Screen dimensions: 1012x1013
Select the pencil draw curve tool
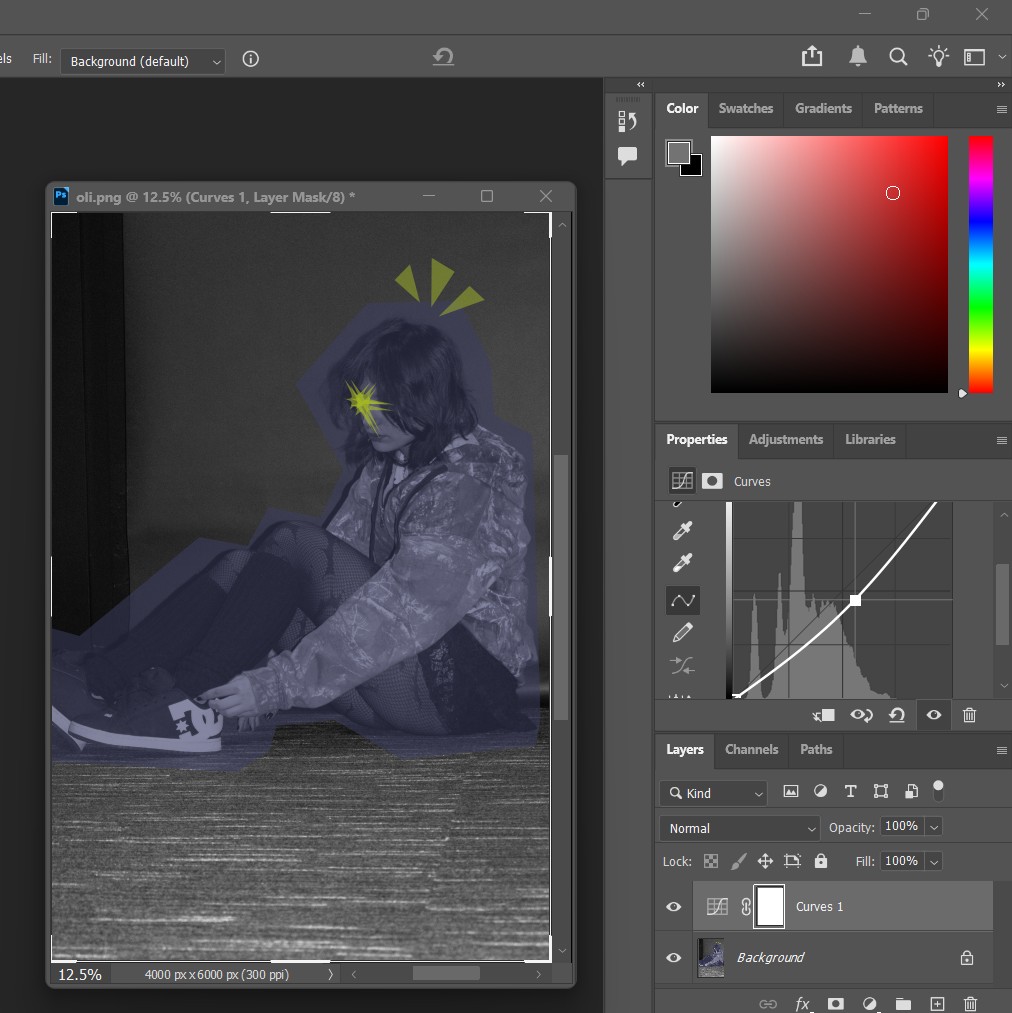tap(683, 633)
